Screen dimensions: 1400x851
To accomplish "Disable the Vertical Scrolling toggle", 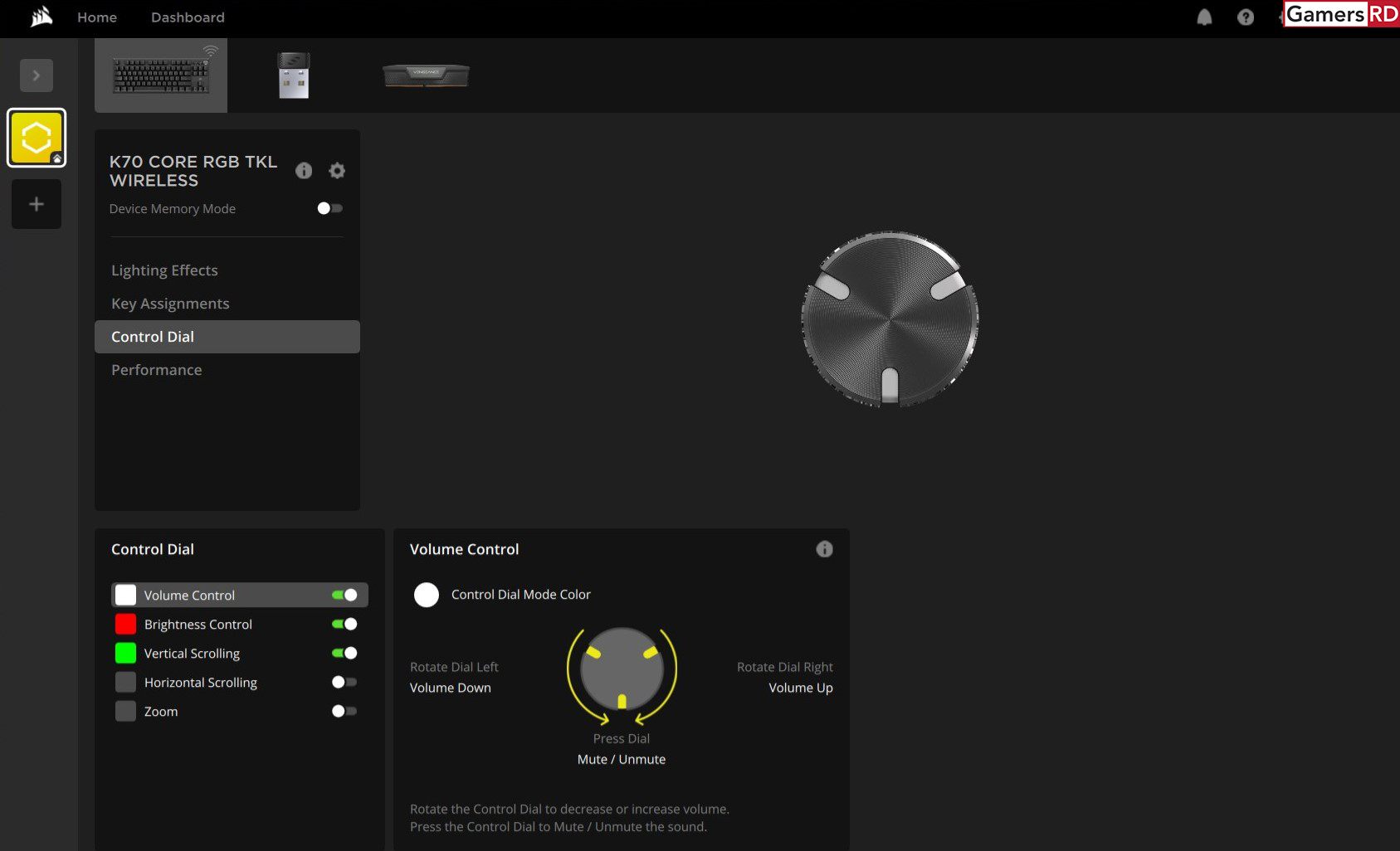I will coord(344,653).
